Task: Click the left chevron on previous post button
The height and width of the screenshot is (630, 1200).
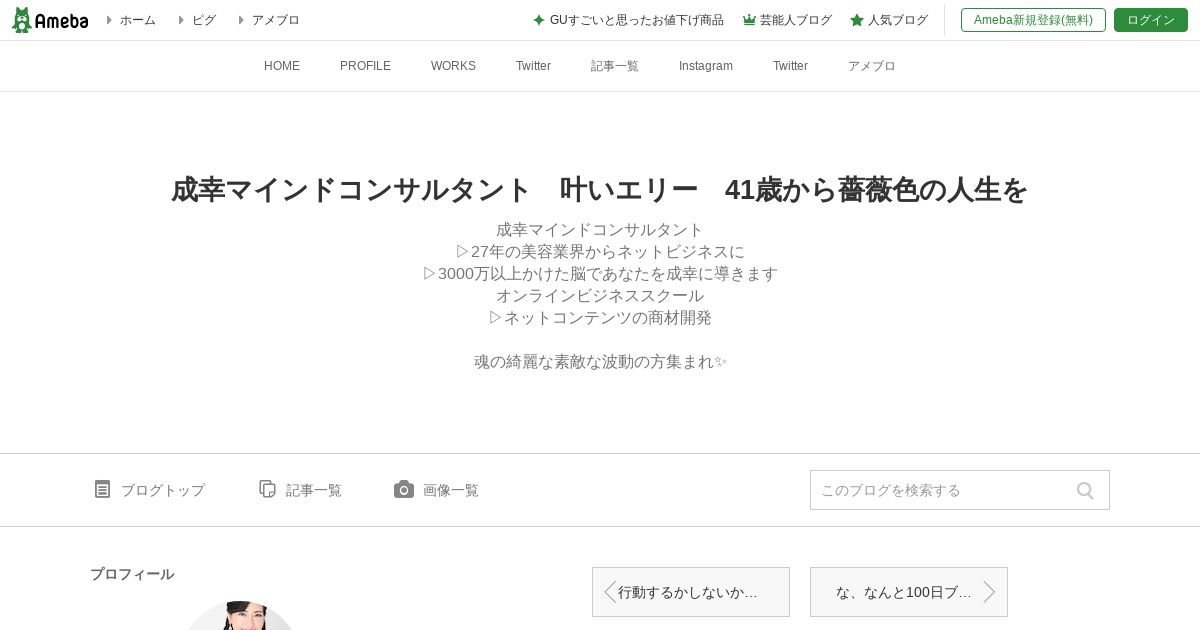Action: tap(609, 592)
